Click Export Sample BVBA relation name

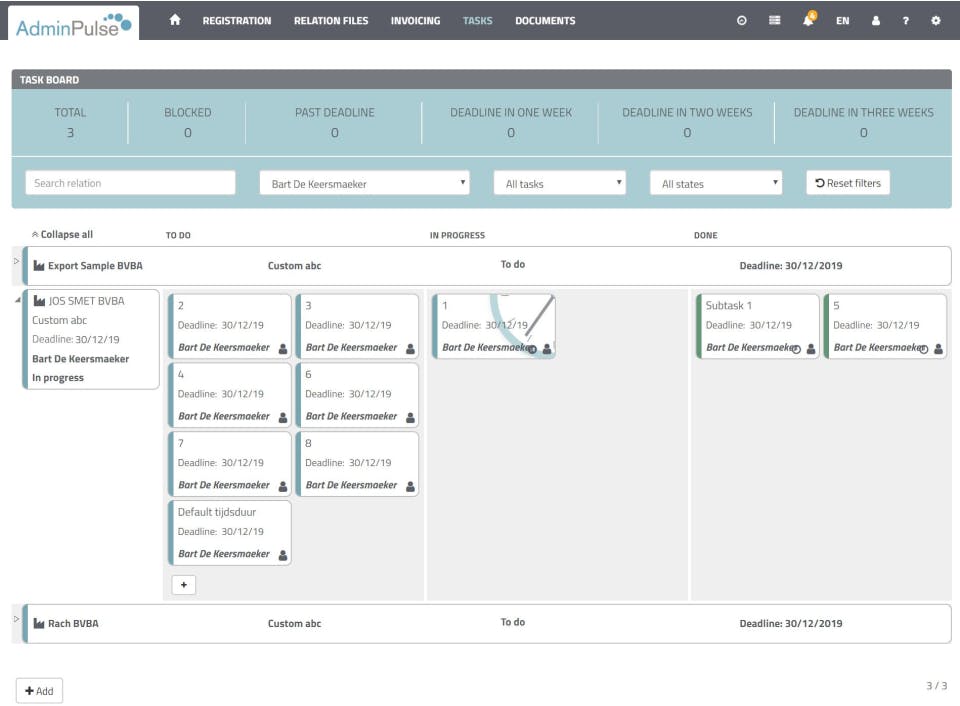[x=95, y=266]
